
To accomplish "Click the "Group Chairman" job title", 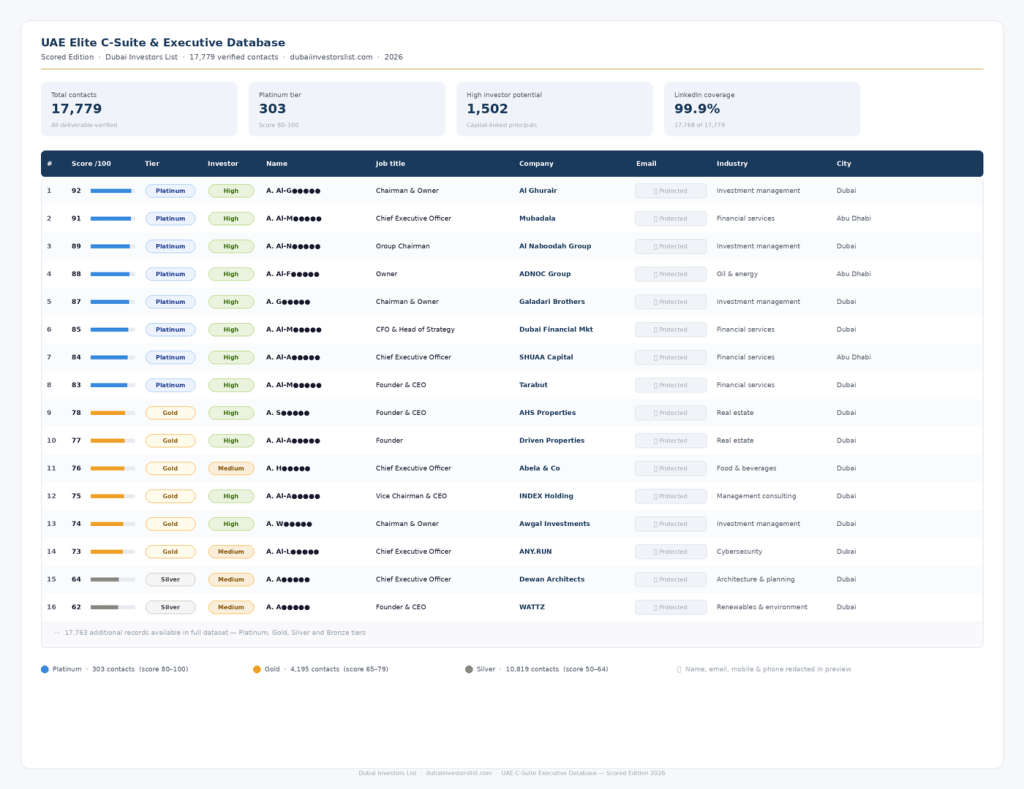I will pyautogui.click(x=403, y=246).
